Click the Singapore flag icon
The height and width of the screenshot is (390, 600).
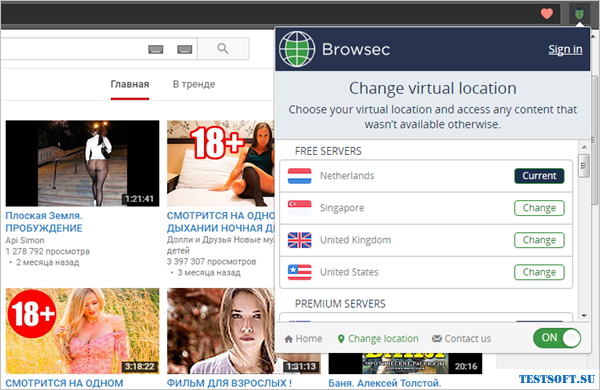click(x=300, y=208)
